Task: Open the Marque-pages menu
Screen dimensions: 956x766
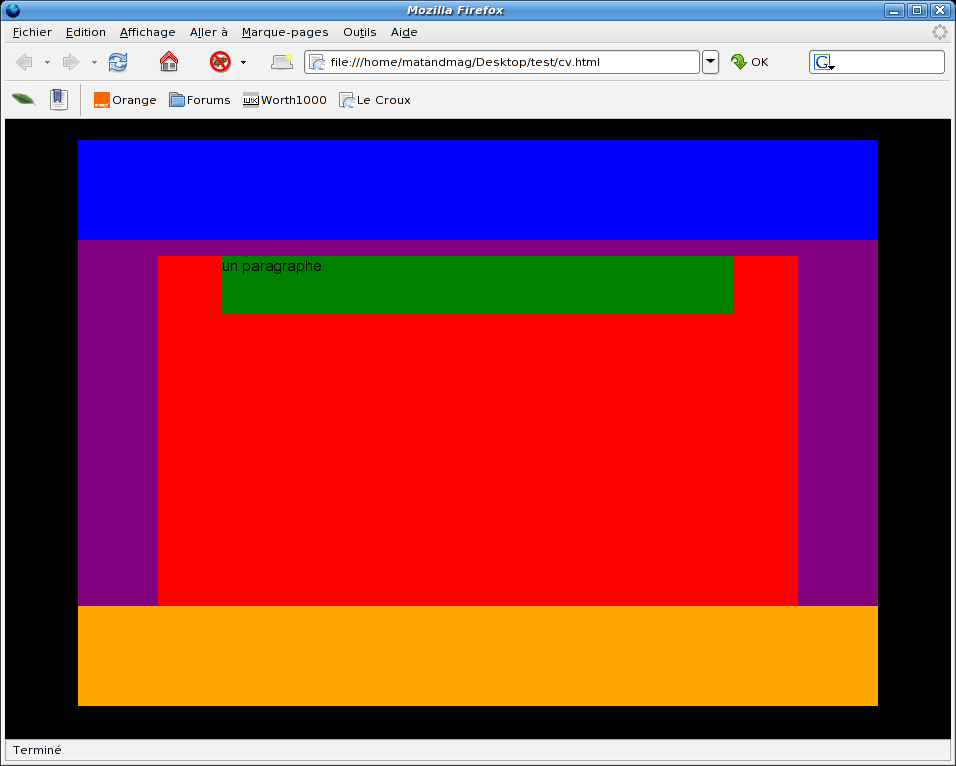Action: (285, 32)
